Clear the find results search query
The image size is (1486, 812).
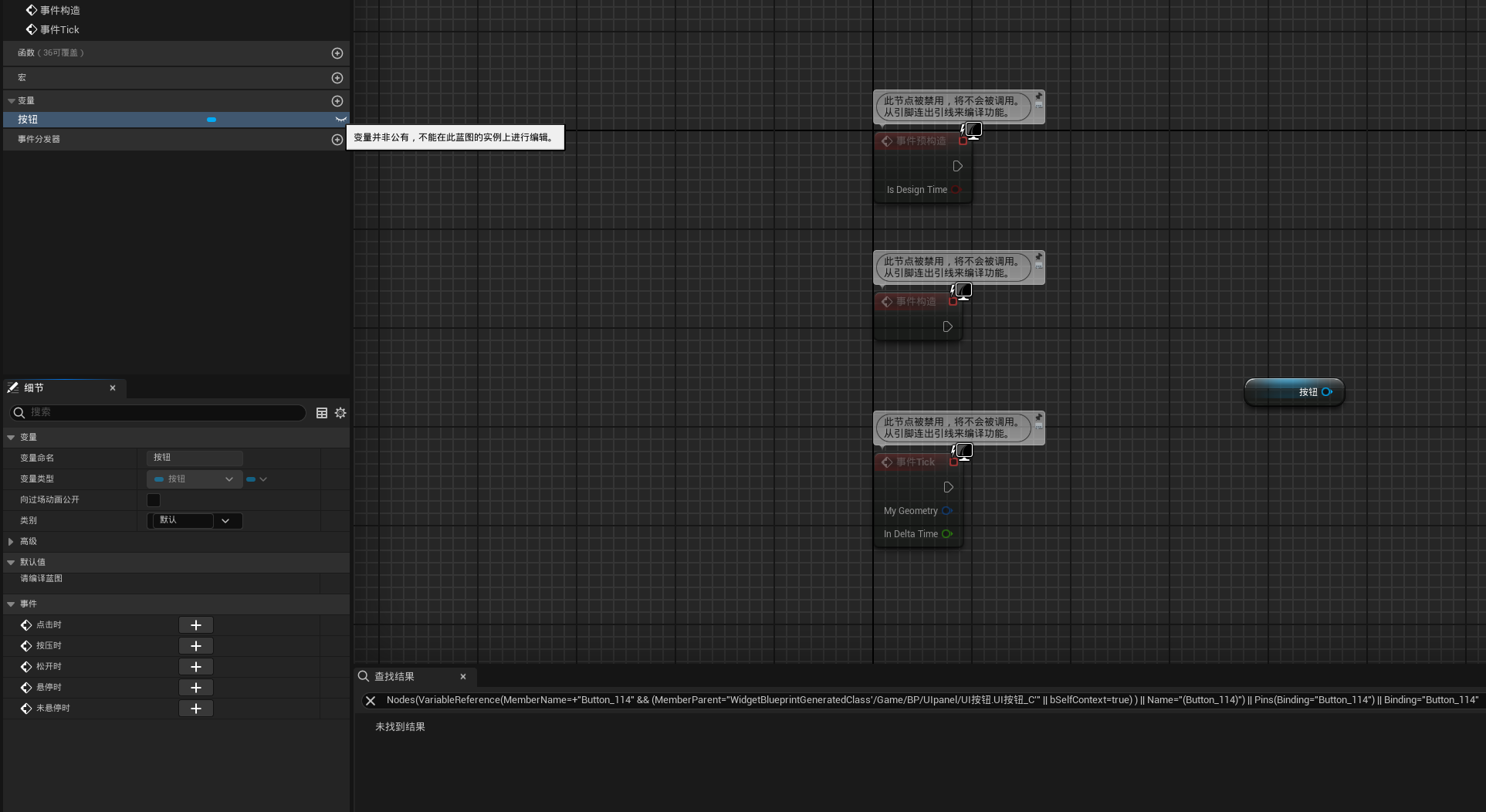(x=371, y=701)
